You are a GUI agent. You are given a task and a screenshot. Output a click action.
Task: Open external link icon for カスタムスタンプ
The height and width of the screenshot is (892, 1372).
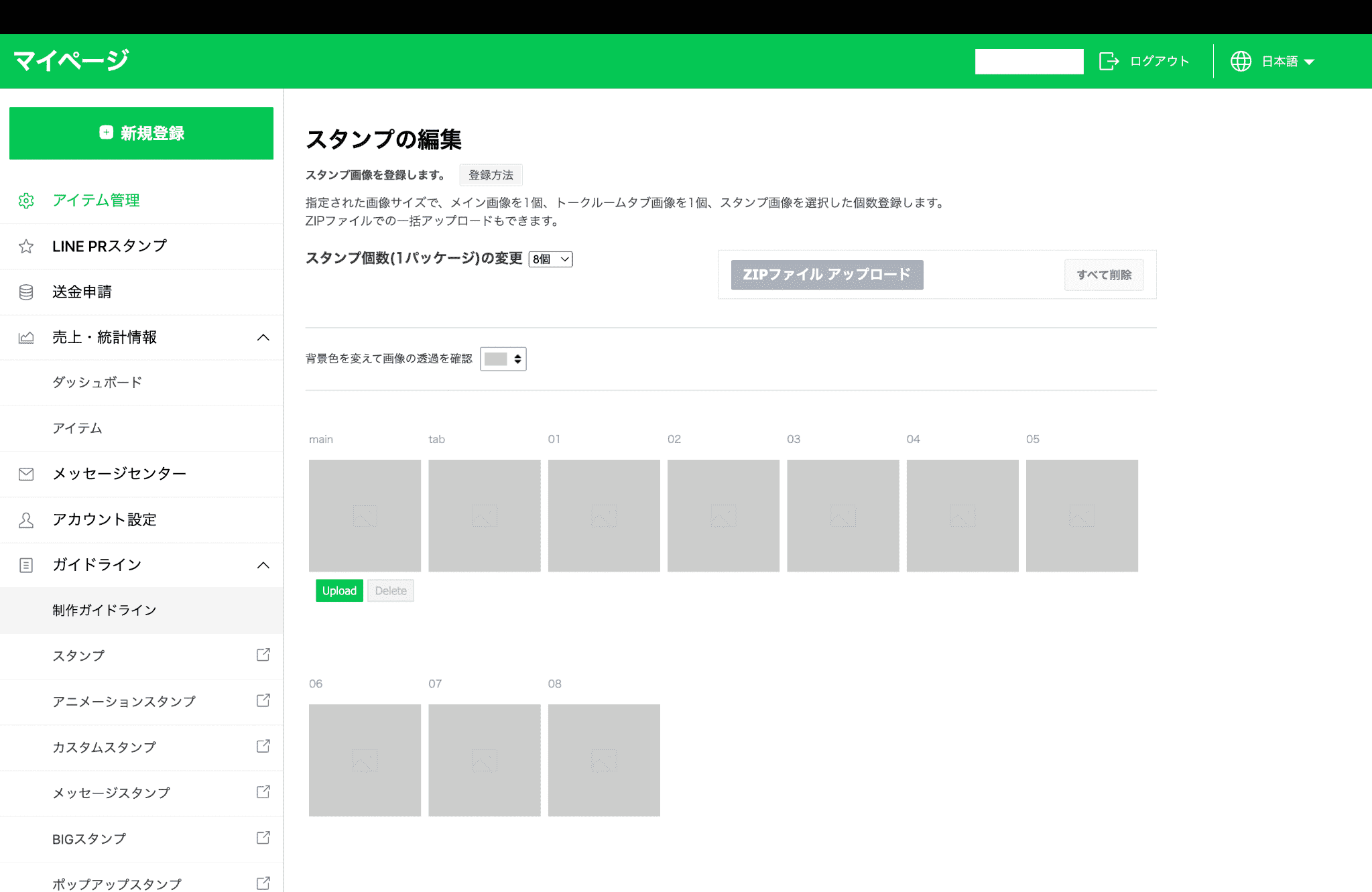pos(263,746)
